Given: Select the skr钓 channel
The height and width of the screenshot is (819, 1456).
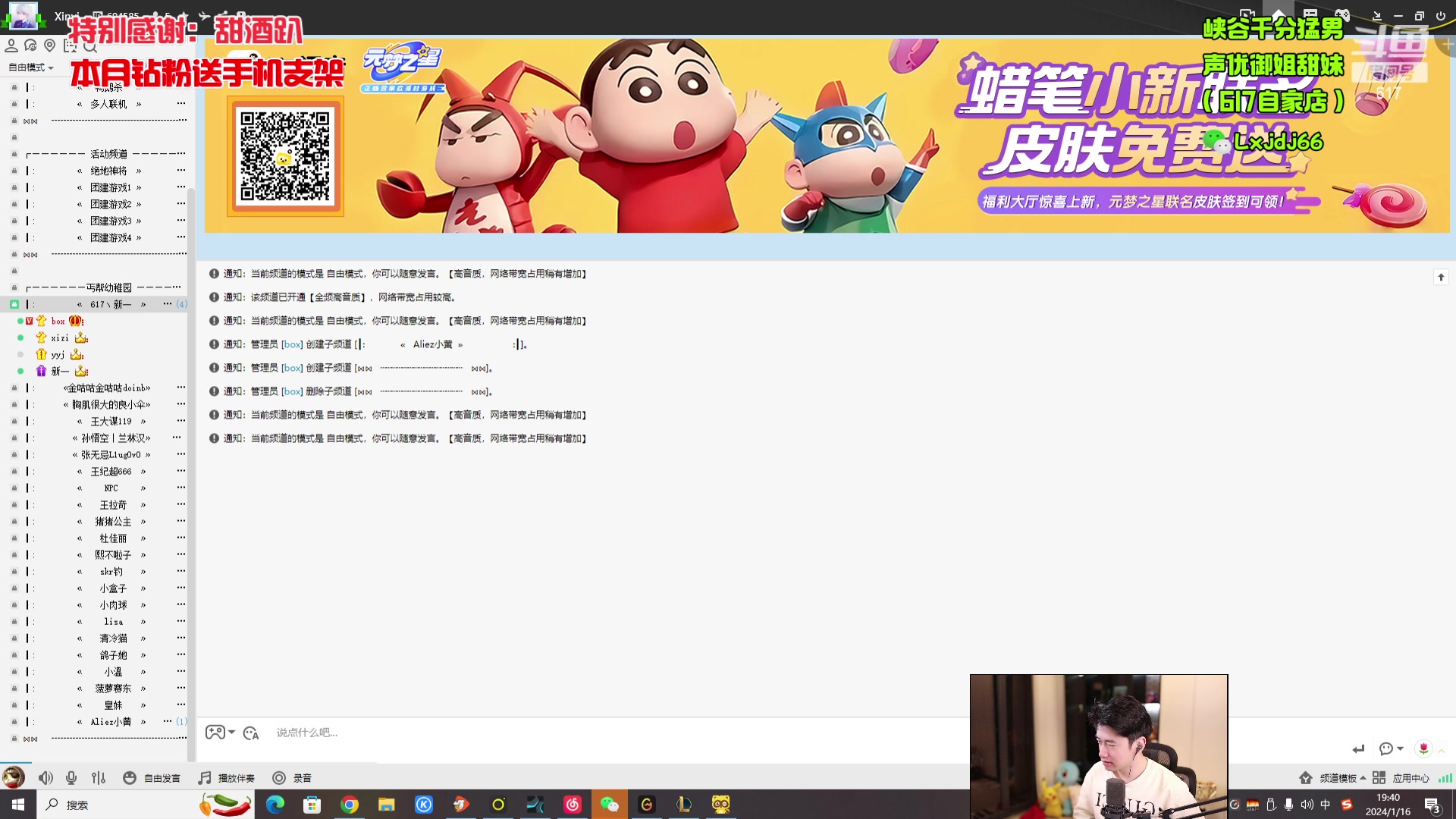Looking at the screenshot, I should [x=111, y=571].
